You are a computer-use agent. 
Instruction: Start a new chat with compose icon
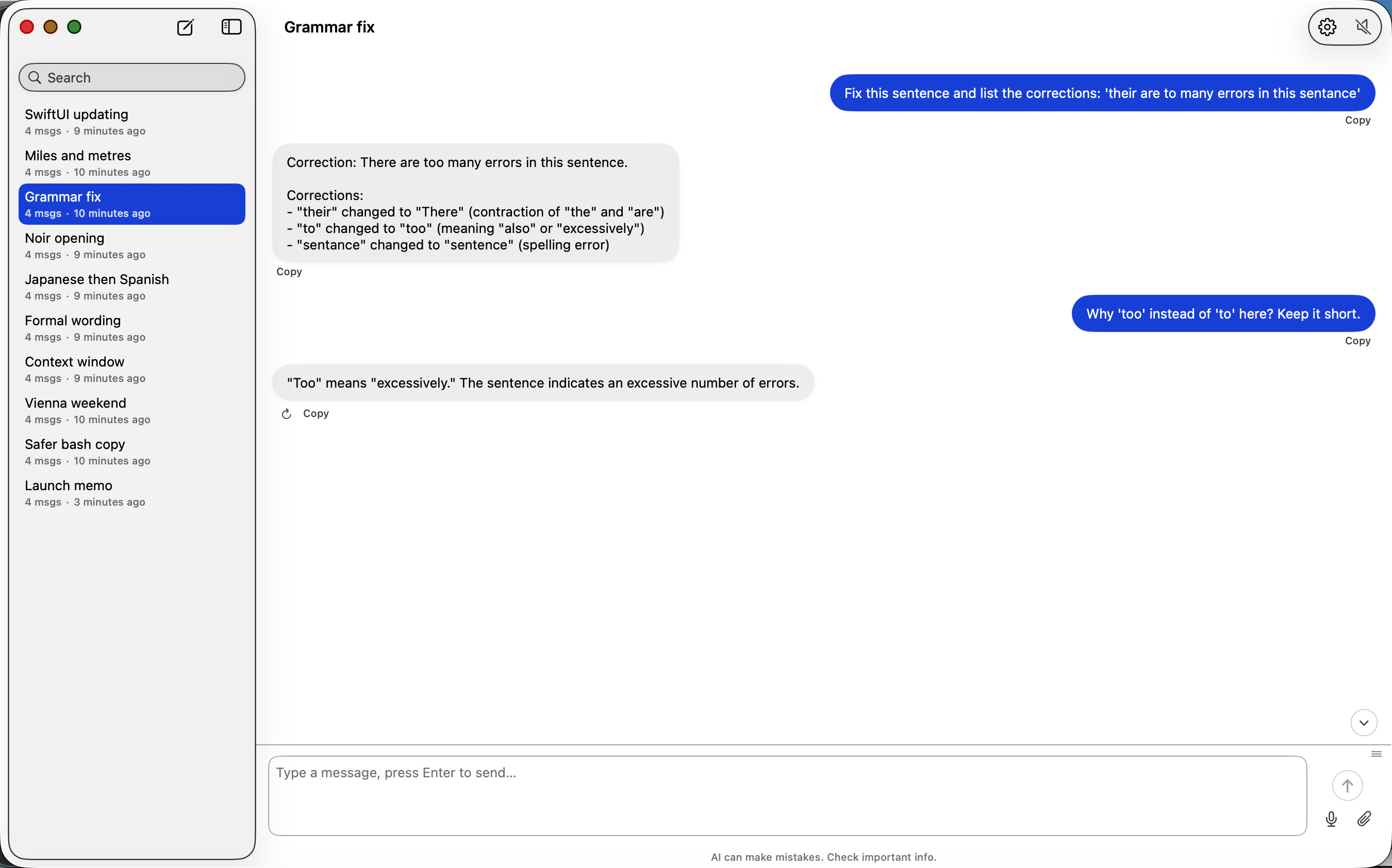(186, 27)
